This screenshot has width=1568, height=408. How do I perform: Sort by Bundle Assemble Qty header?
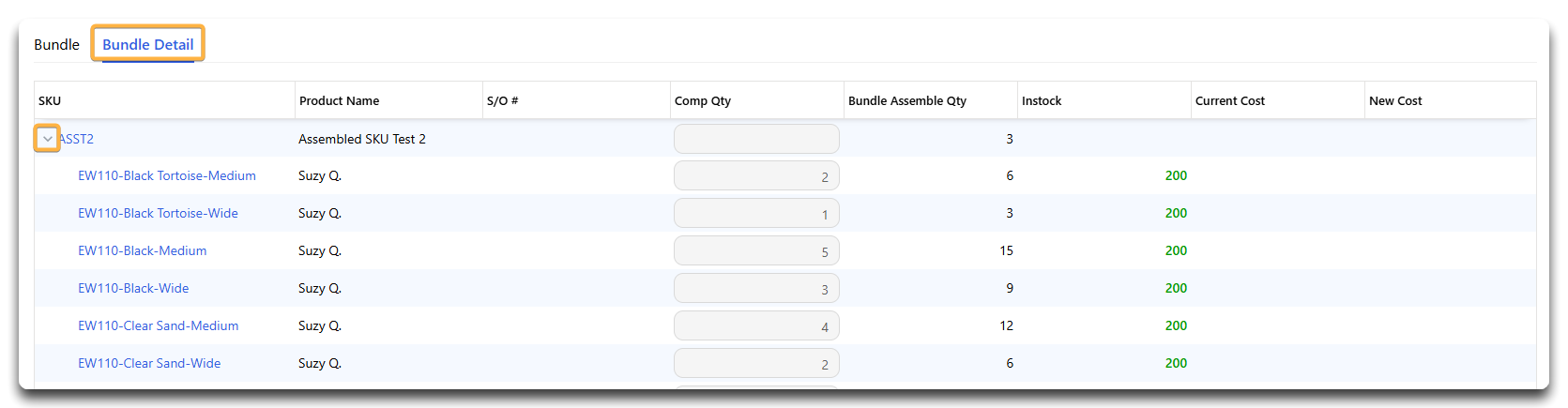click(907, 100)
